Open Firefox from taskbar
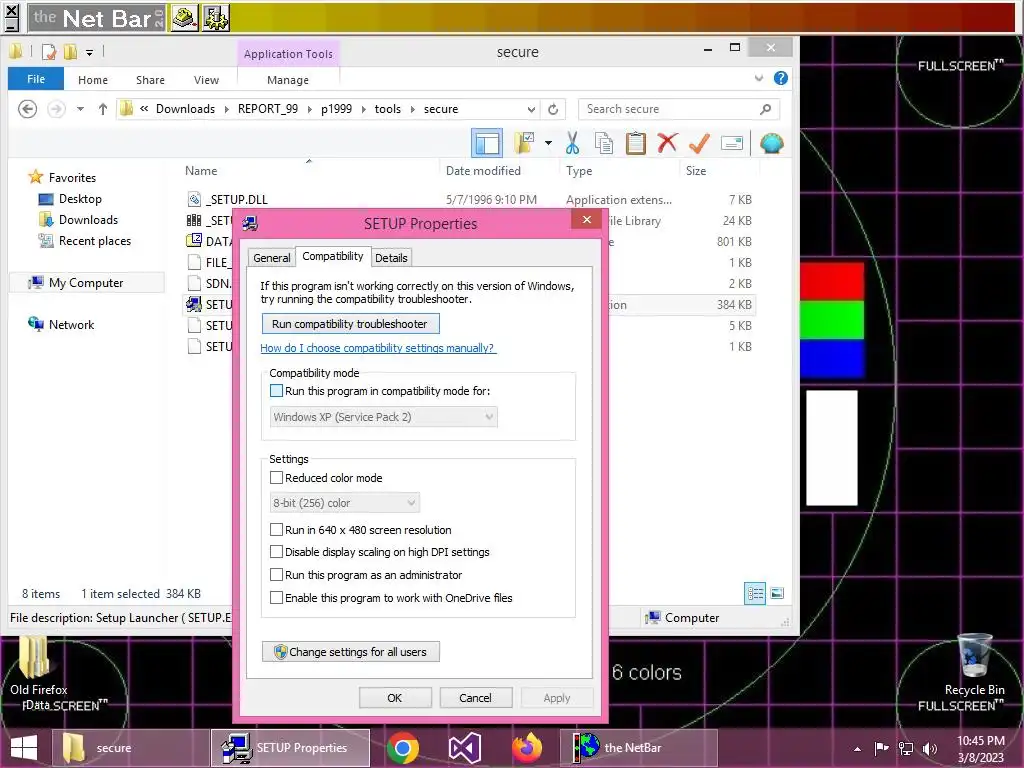This screenshot has width=1024, height=768. coord(527,748)
